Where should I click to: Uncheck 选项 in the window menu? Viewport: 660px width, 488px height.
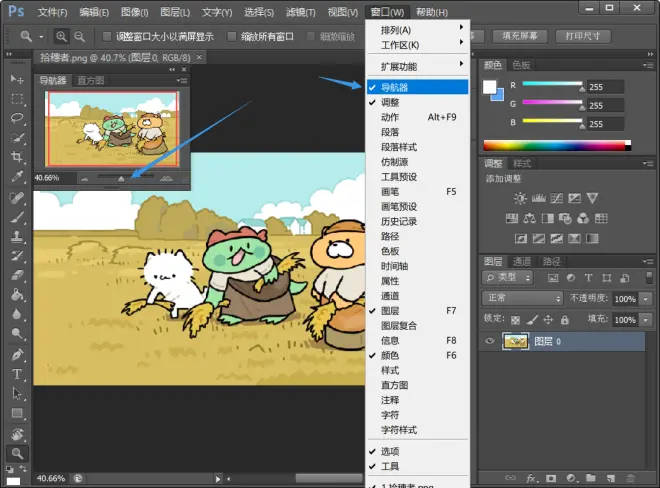[x=417, y=451]
